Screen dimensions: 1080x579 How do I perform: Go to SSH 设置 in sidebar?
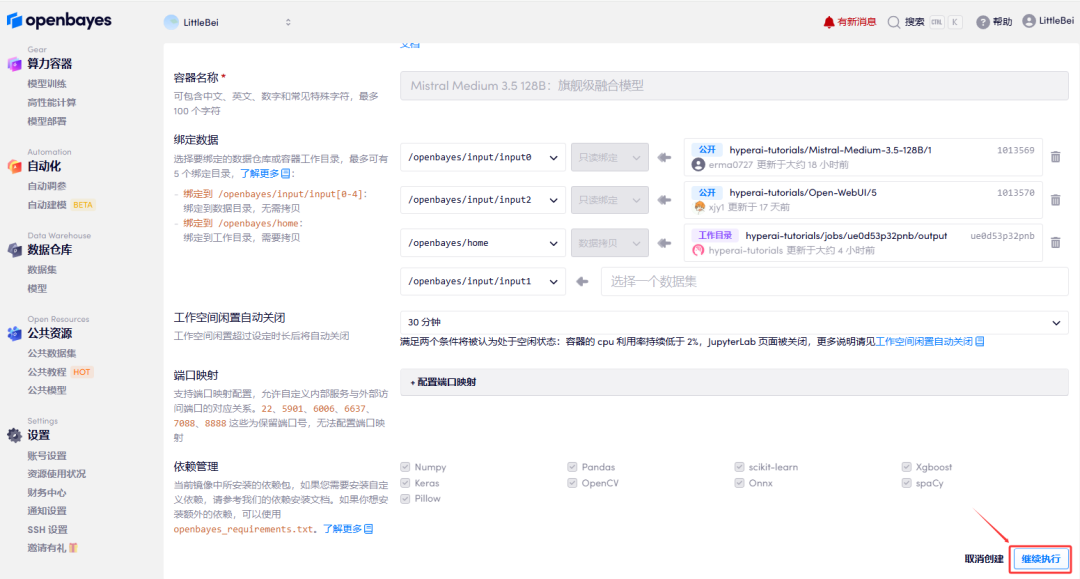[x=48, y=529]
